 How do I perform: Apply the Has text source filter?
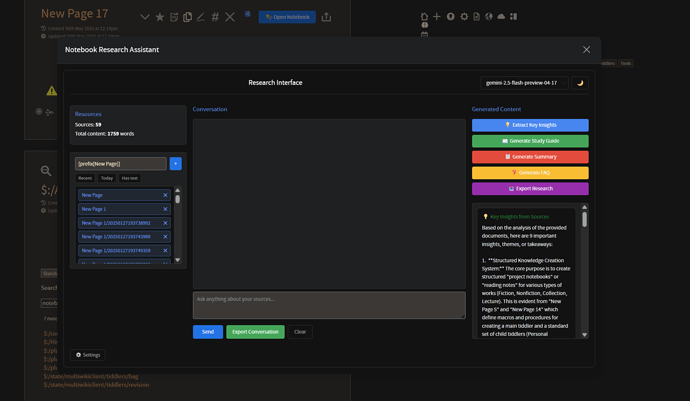129,178
